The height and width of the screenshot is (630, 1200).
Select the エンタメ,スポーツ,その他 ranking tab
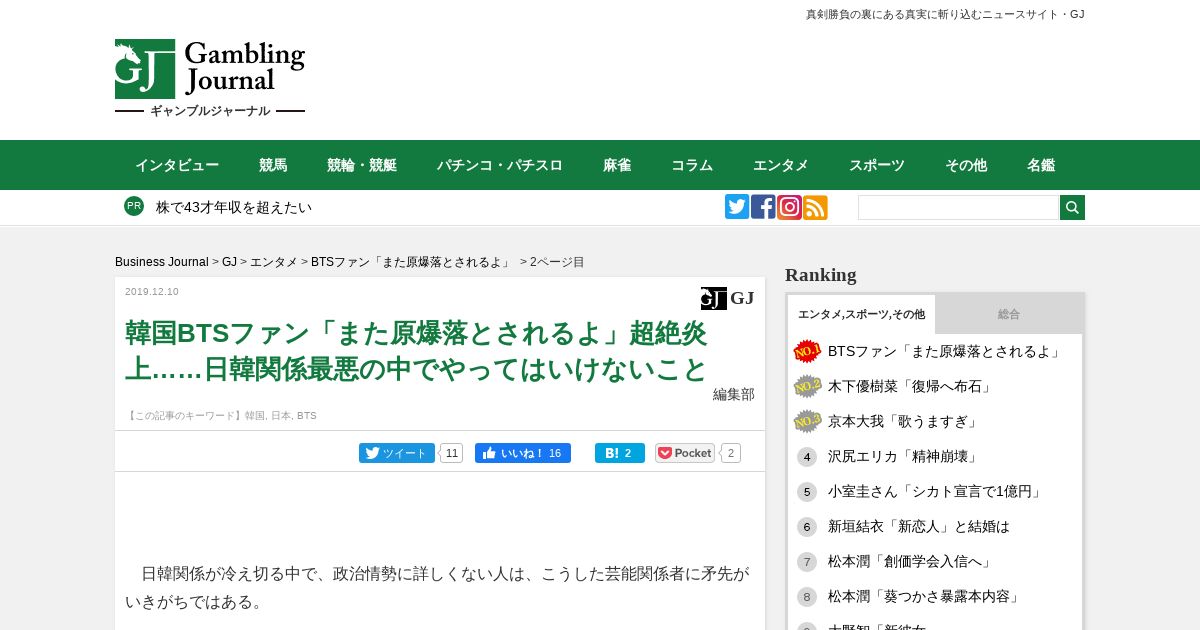pos(861,314)
